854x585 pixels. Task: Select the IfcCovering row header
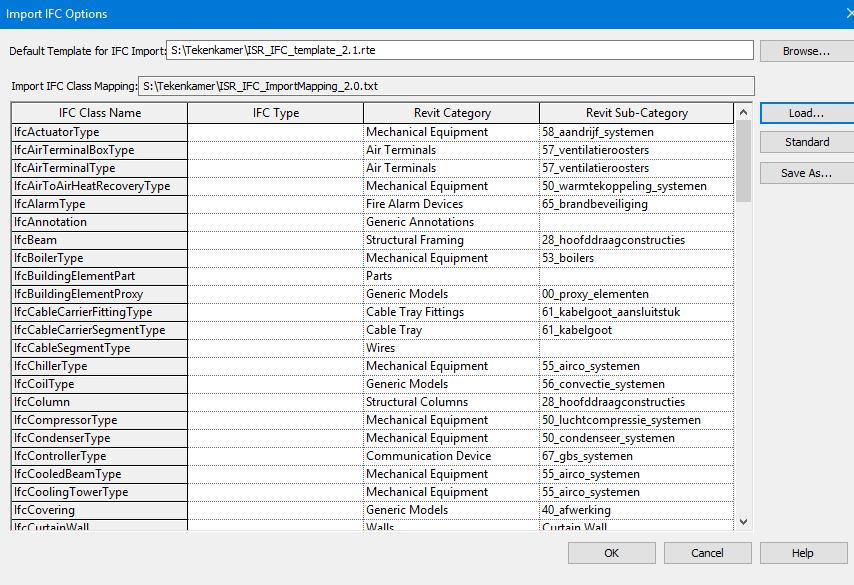click(x=100, y=509)
